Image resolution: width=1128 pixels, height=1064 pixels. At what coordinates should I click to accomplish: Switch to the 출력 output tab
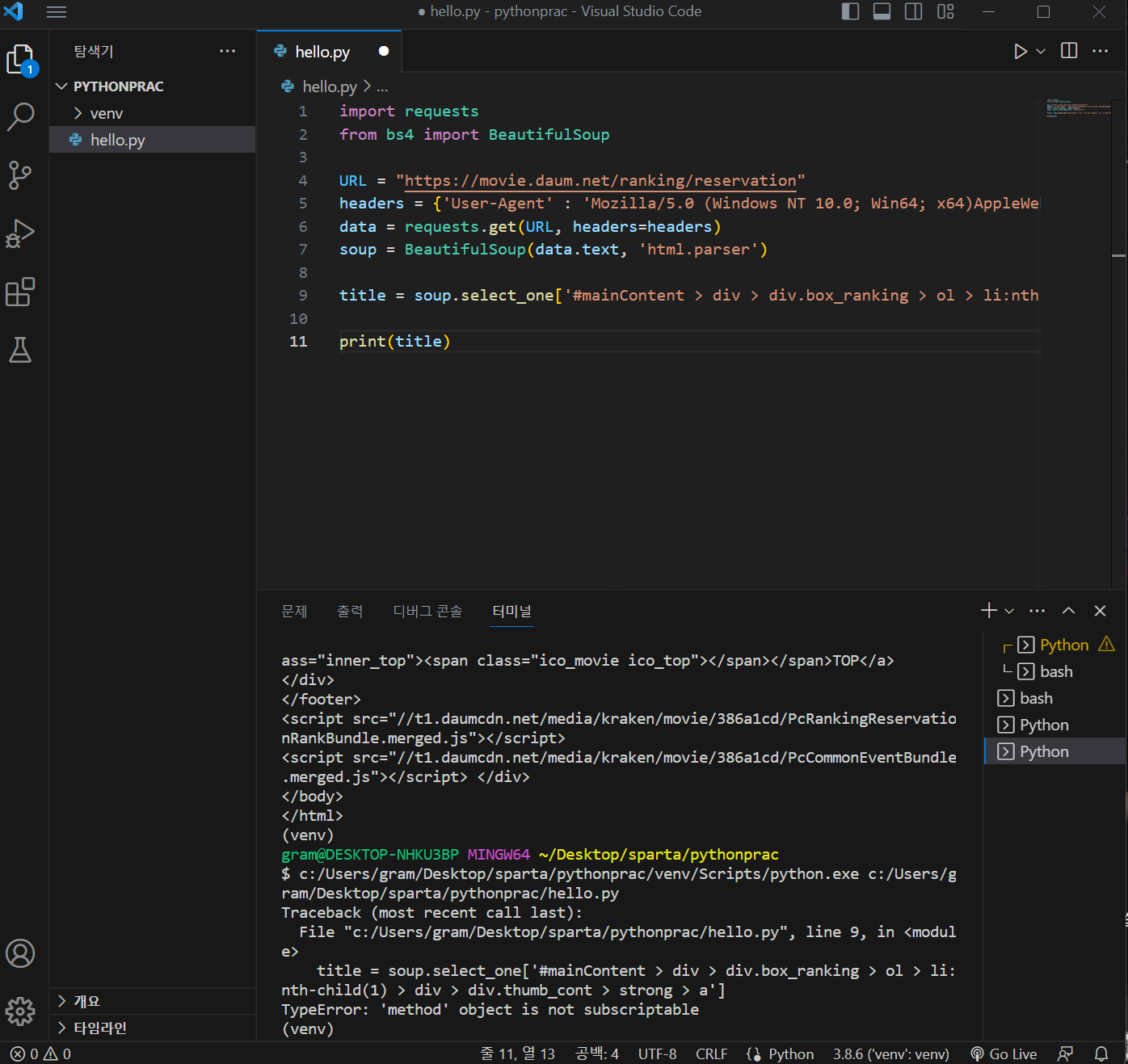point(350,611)
